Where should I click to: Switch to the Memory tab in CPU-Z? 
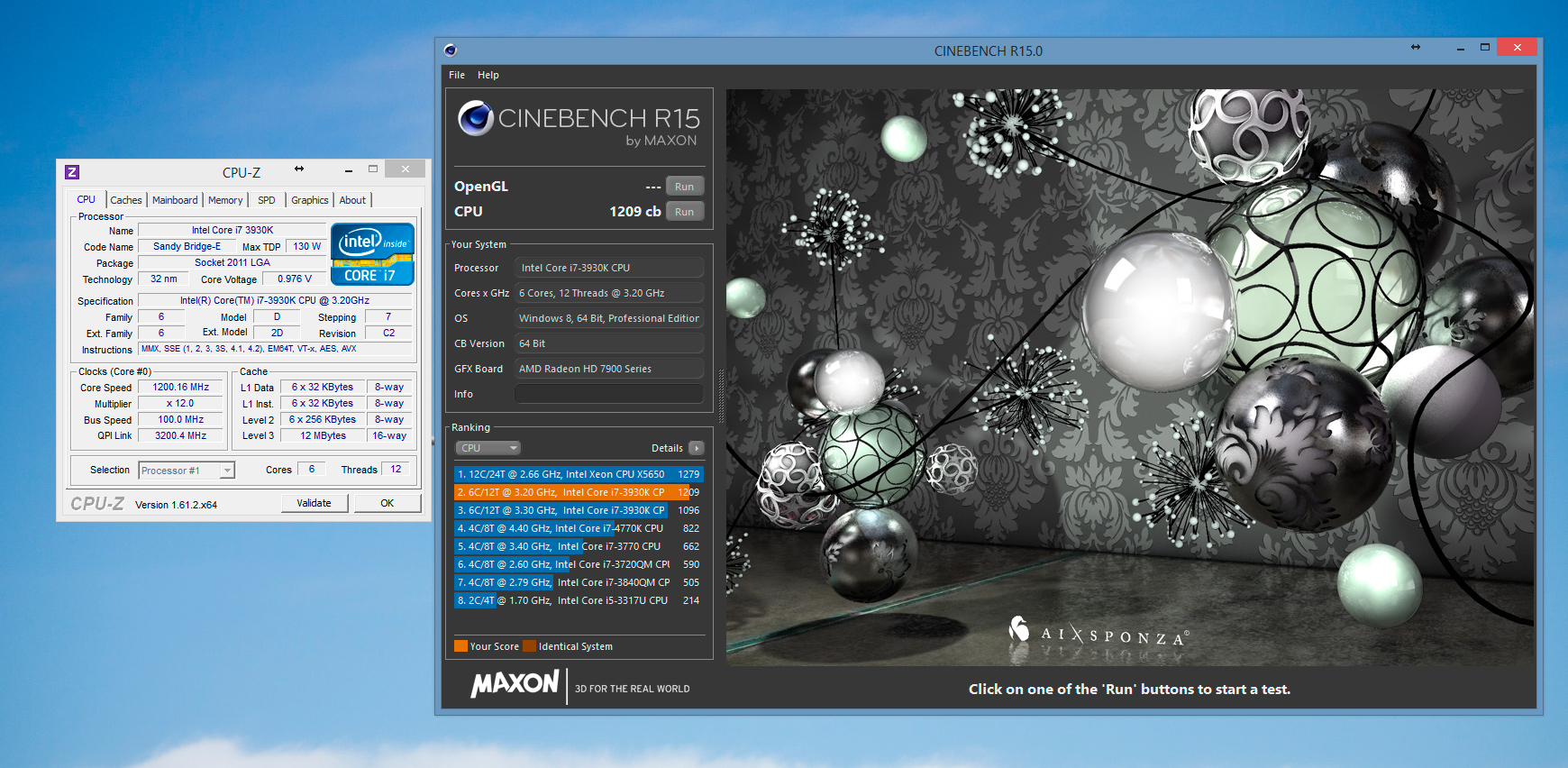(x=225, y=200)
